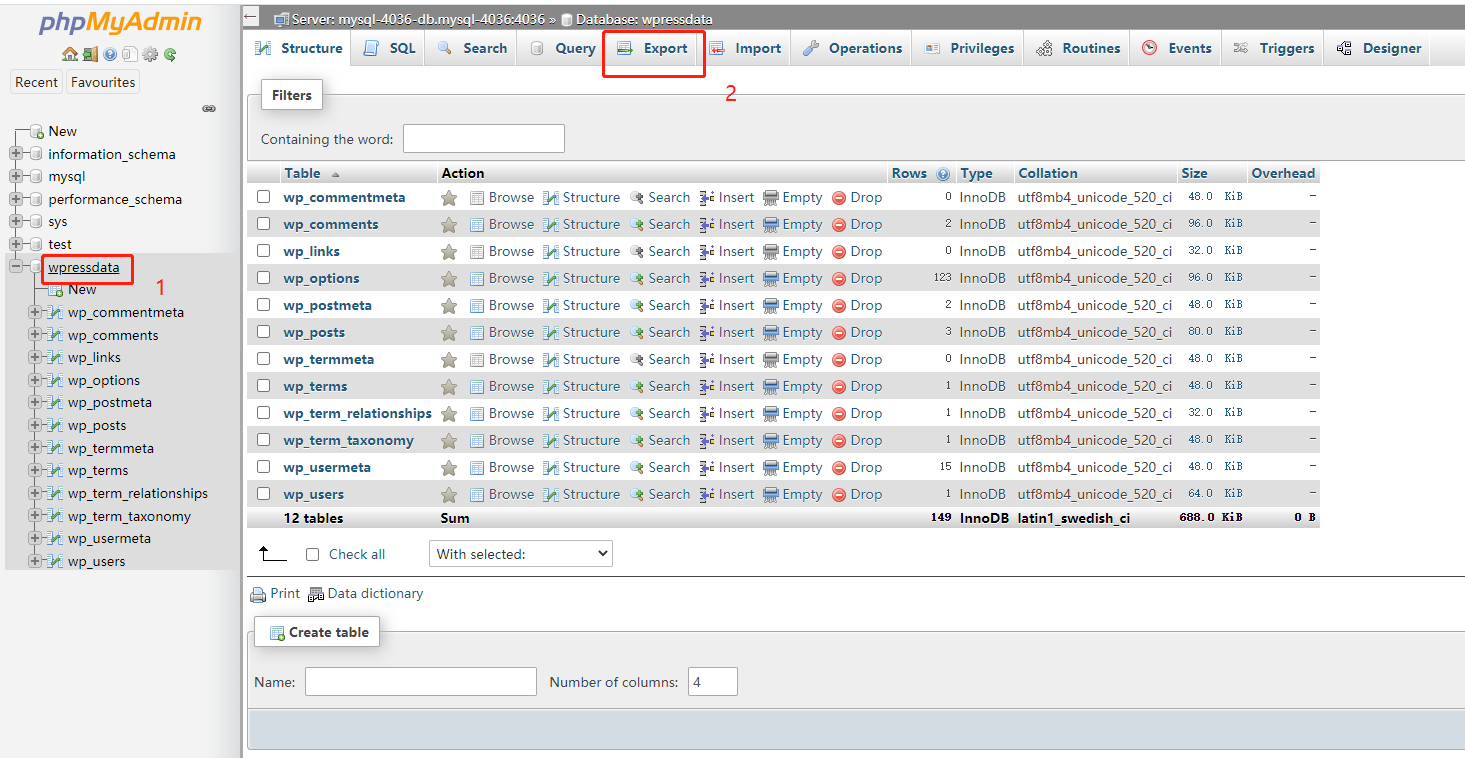Click the Containing the word filter field
The height and width of the screenshot is (758, 1465).
coord(483,138)
